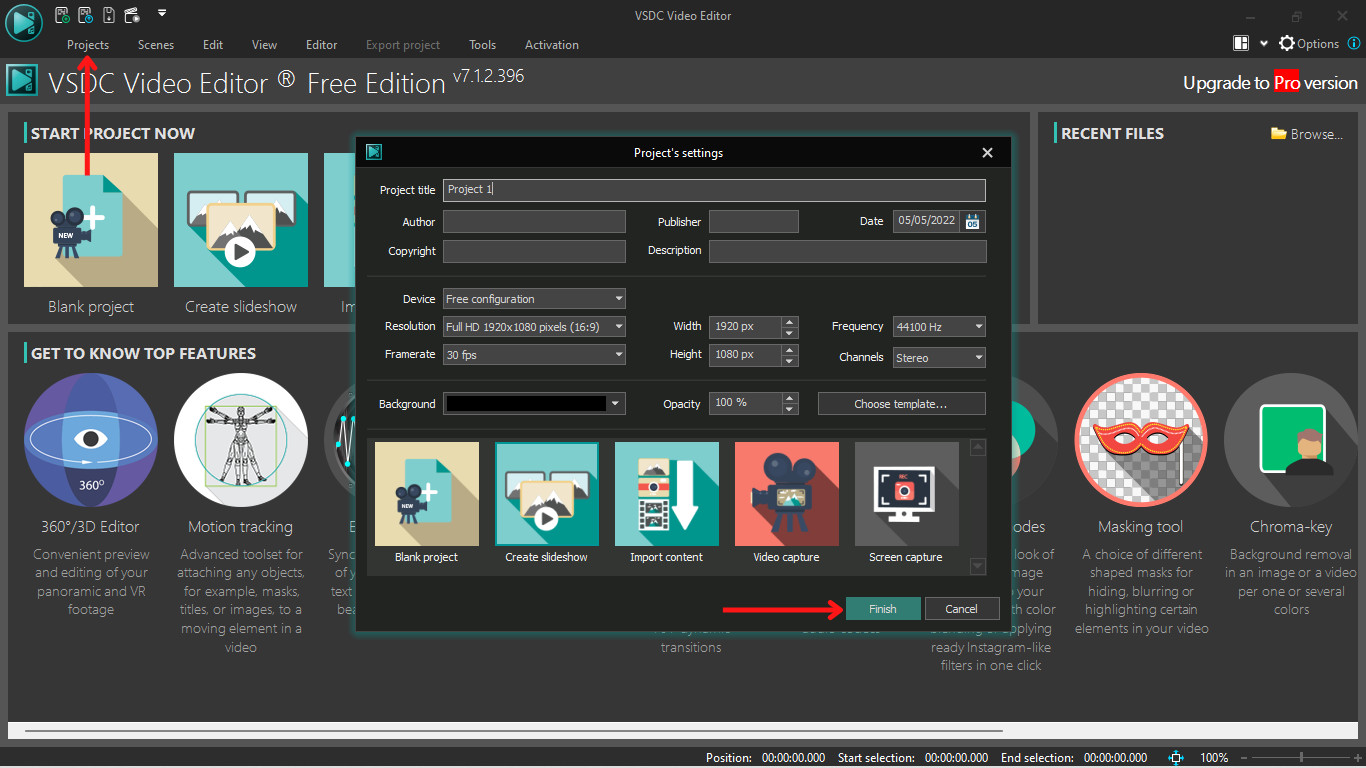Open the Chroma-key feature icon

[x=1291, y=441]
